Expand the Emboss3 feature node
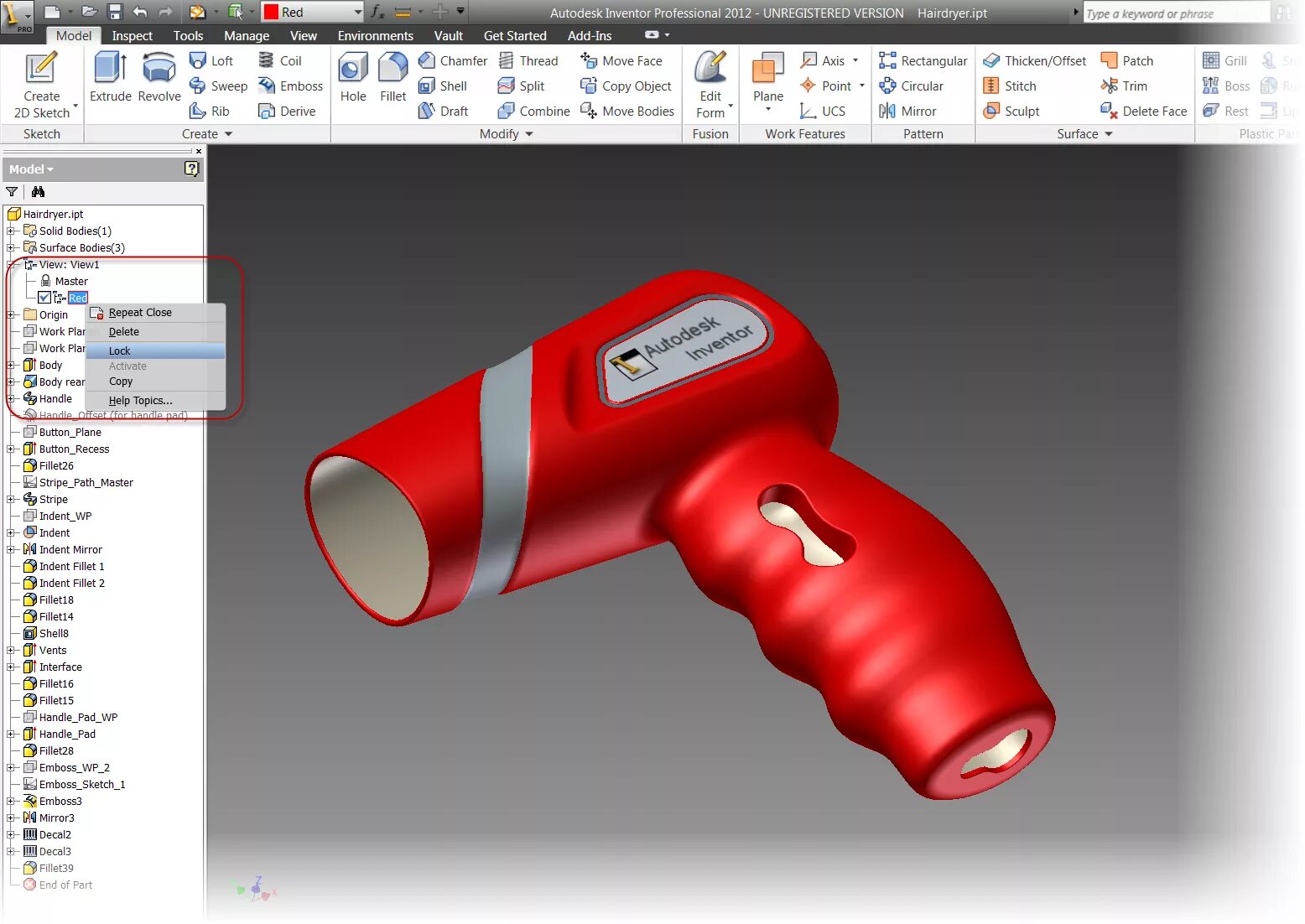Image resolution: width=1305 pixels, height=924 pixels. click(x=11, y=801)
